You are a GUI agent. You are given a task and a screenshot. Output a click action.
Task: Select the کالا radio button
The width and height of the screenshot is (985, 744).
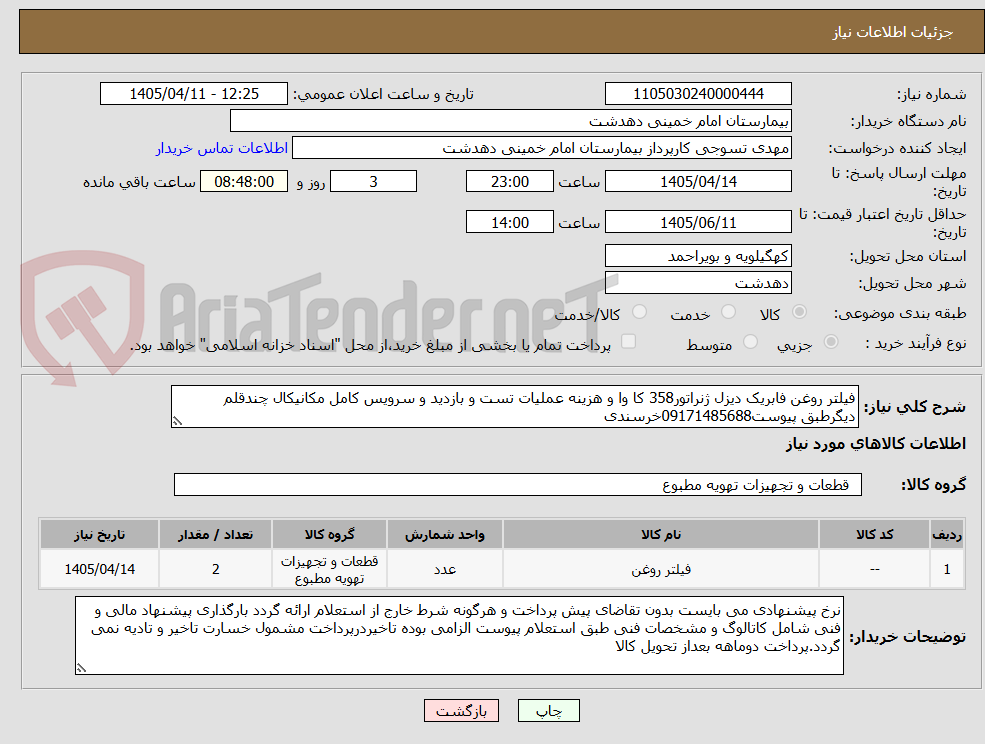click(800, 312)
